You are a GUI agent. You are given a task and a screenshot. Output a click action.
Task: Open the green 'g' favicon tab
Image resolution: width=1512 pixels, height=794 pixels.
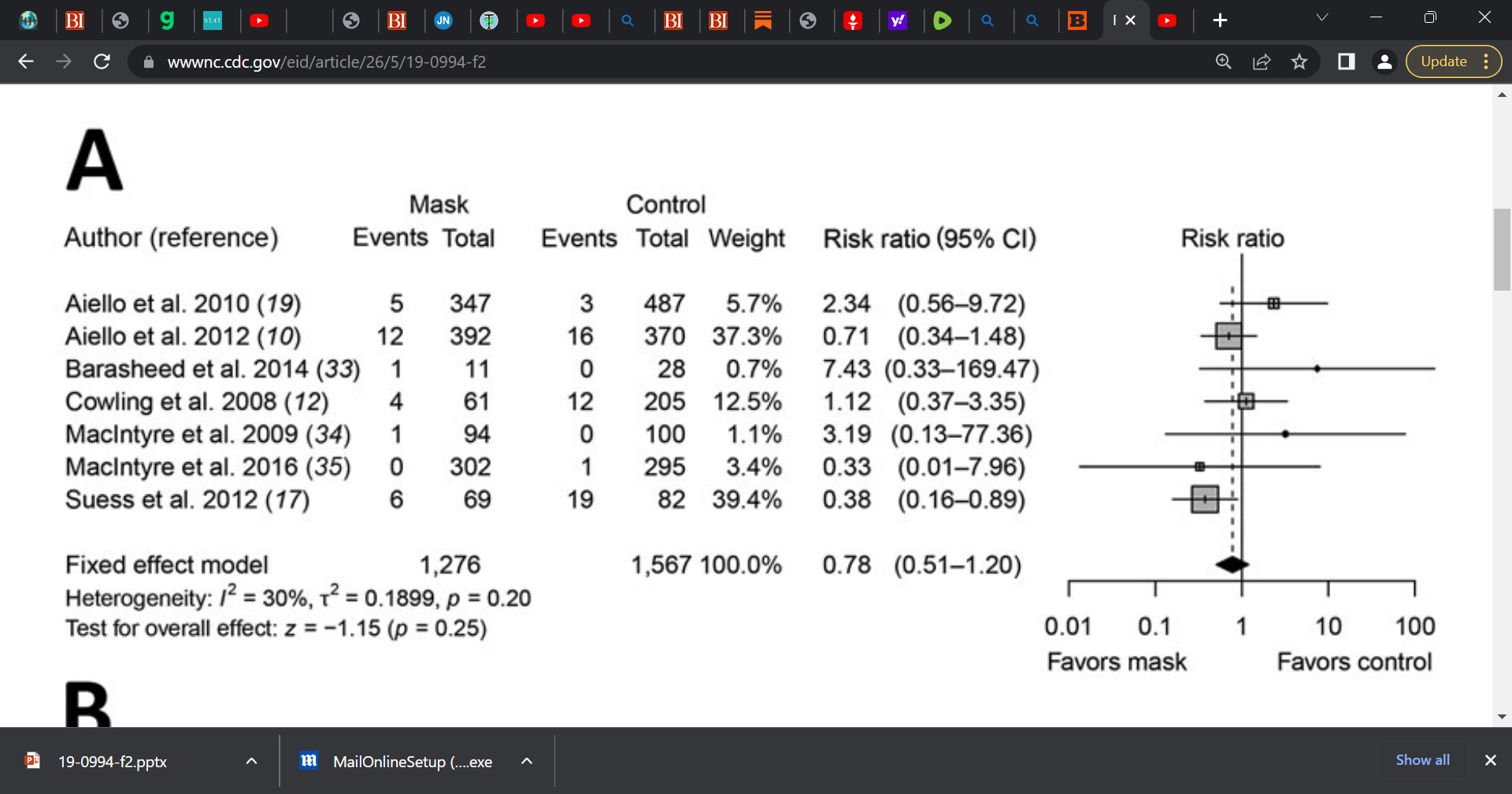(167, 20)
